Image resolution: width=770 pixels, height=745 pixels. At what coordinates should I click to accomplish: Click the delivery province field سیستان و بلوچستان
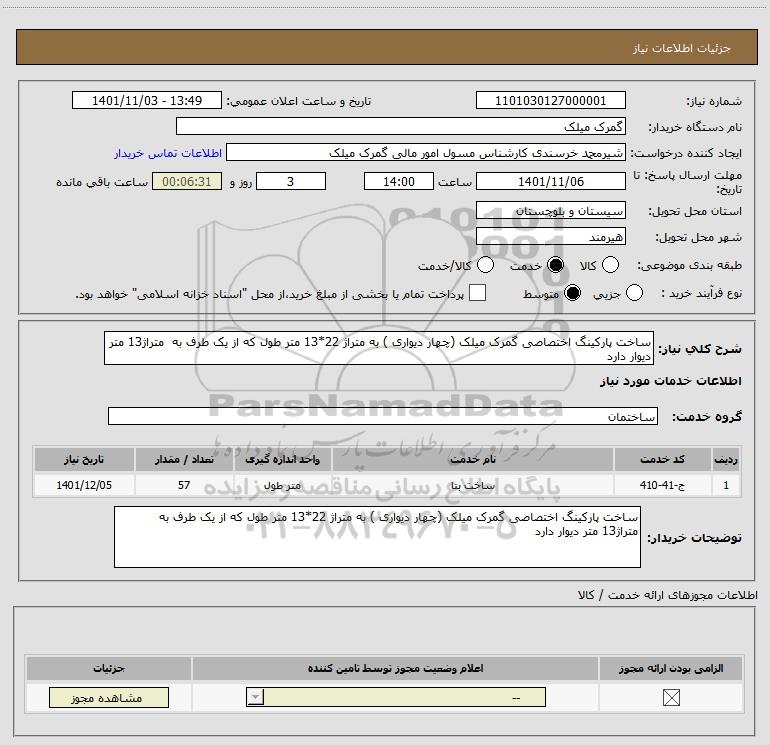coord(550,211)
